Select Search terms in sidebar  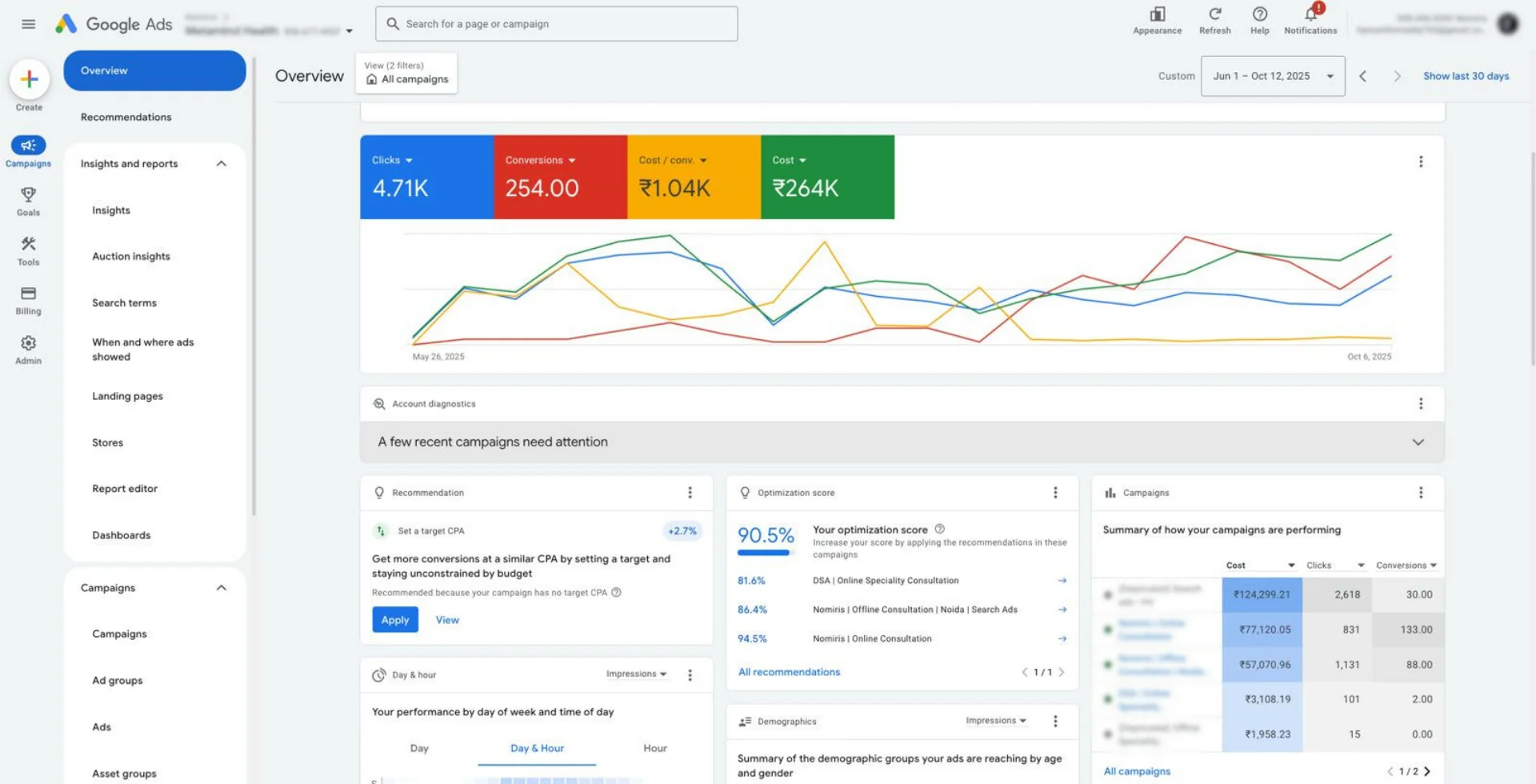coord(124,303)
